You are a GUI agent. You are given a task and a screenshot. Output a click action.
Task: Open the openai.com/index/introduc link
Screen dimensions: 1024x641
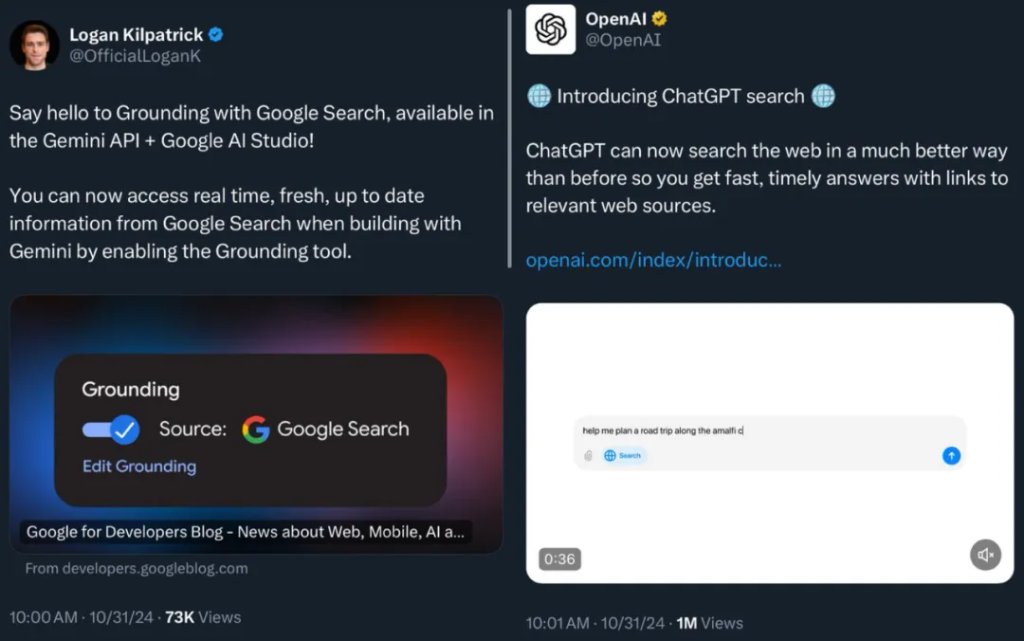point(653,260)
